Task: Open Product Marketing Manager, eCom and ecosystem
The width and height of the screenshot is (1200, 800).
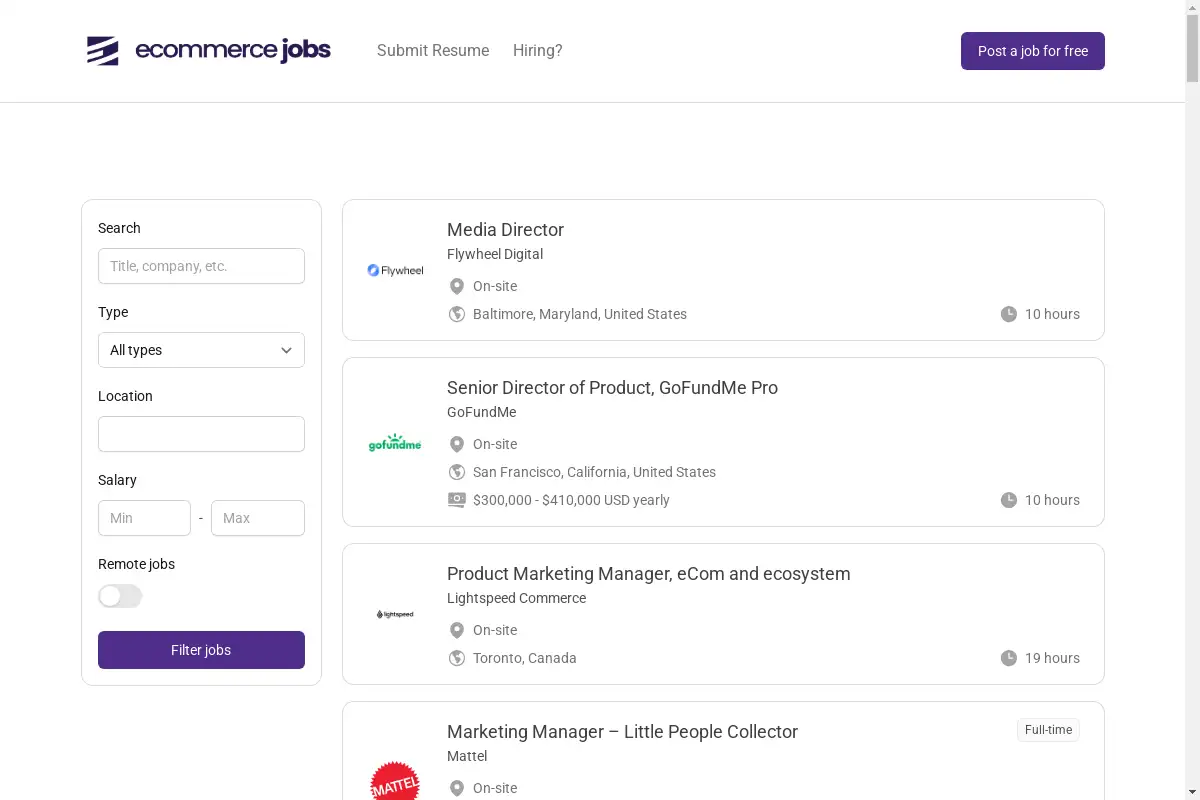Action: pos(648,574)
